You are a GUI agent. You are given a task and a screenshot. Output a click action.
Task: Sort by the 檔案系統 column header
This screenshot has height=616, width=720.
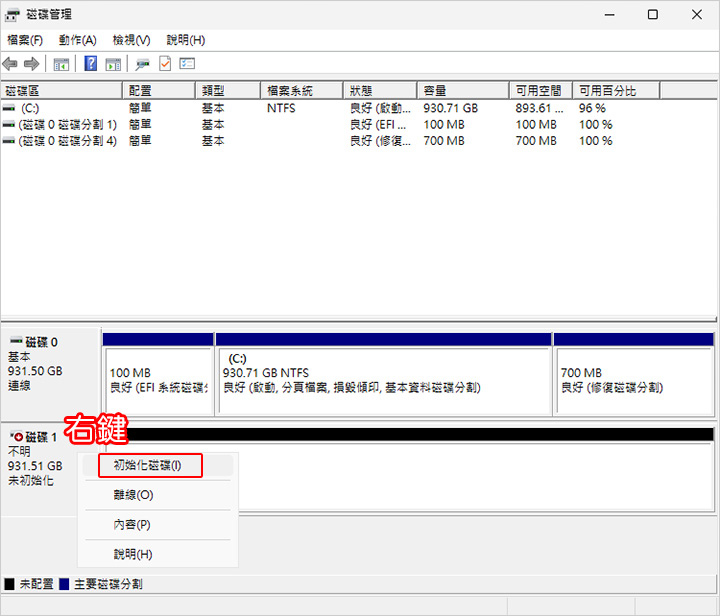tap(302, 90)
